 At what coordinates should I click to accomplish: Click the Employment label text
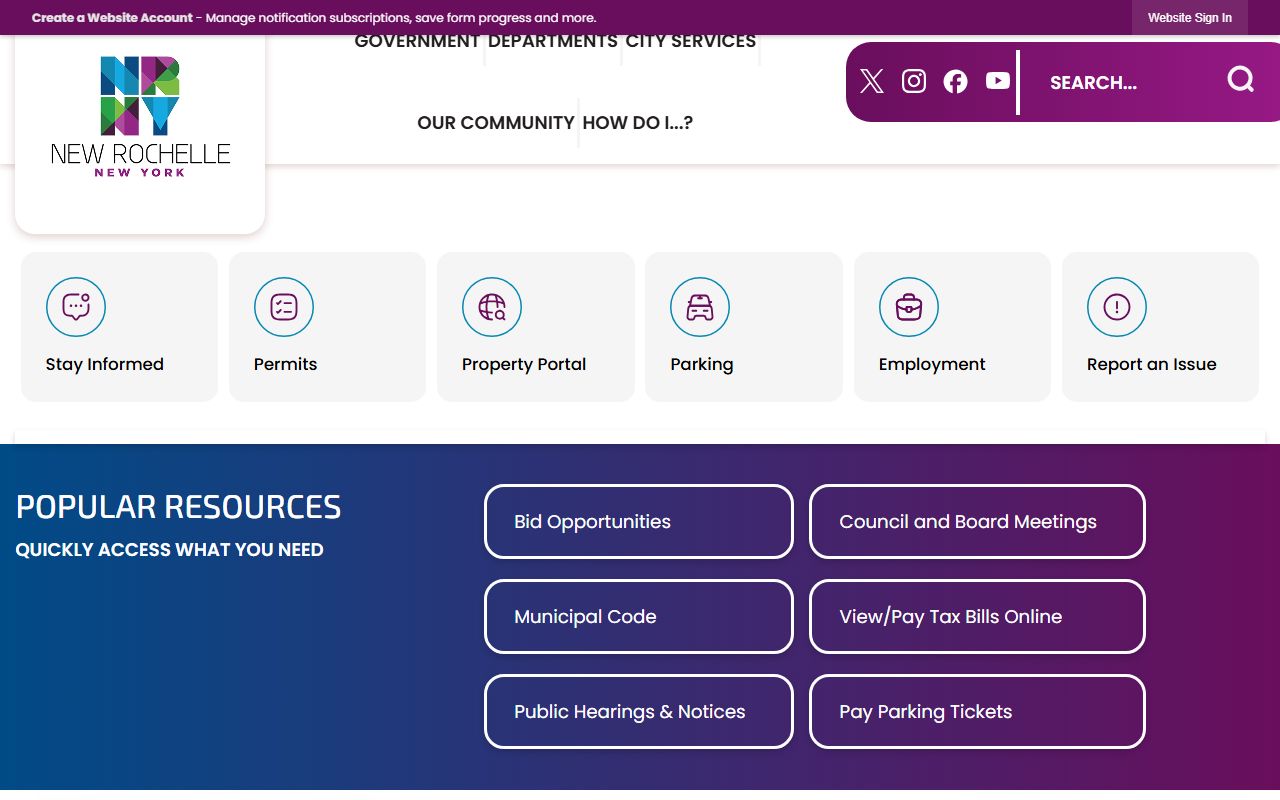(932, 364)
